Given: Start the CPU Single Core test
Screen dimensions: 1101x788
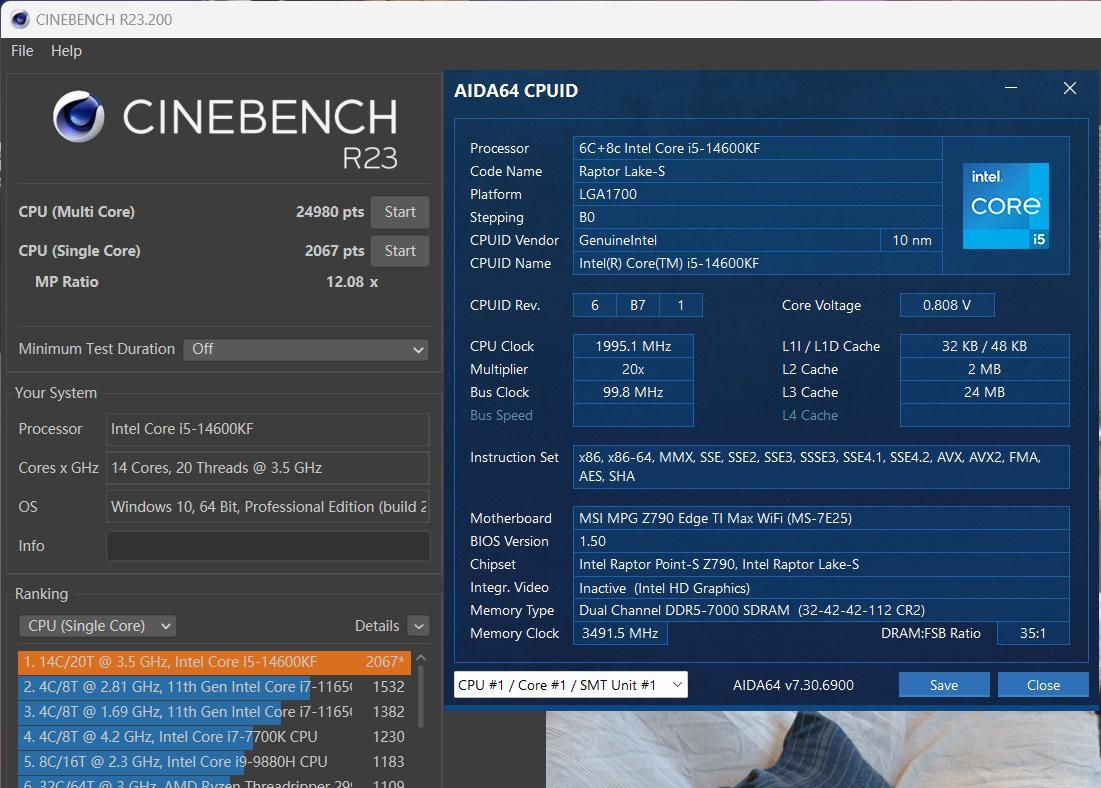Looking at the screenshot, I should tap(399, 251).
